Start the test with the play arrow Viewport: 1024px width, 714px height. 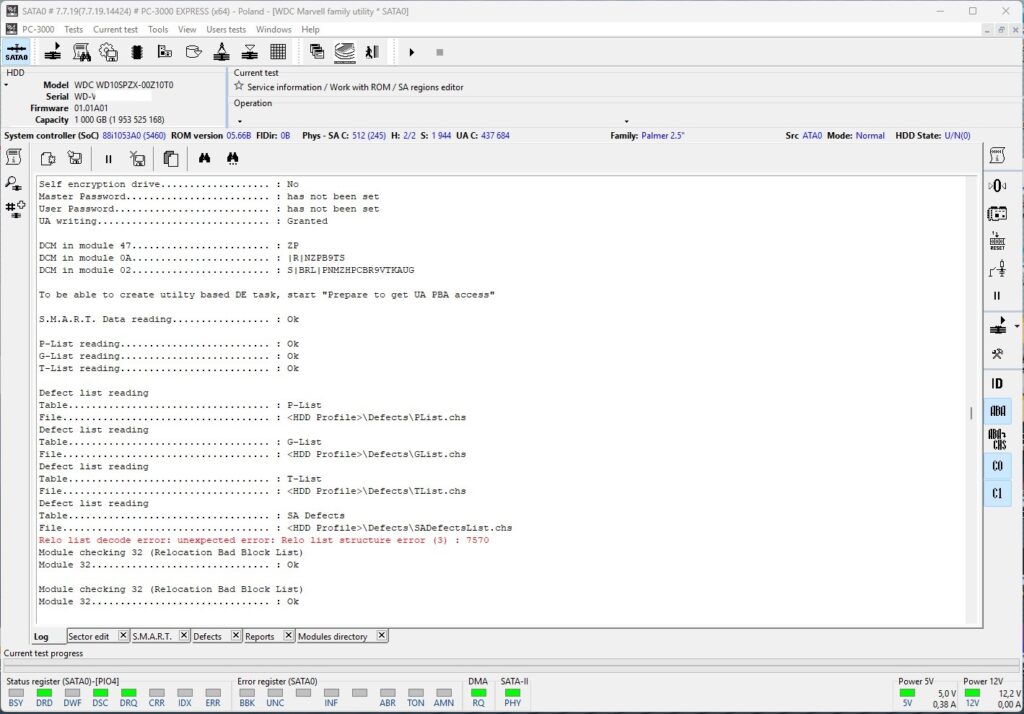(x=411, y=52)
